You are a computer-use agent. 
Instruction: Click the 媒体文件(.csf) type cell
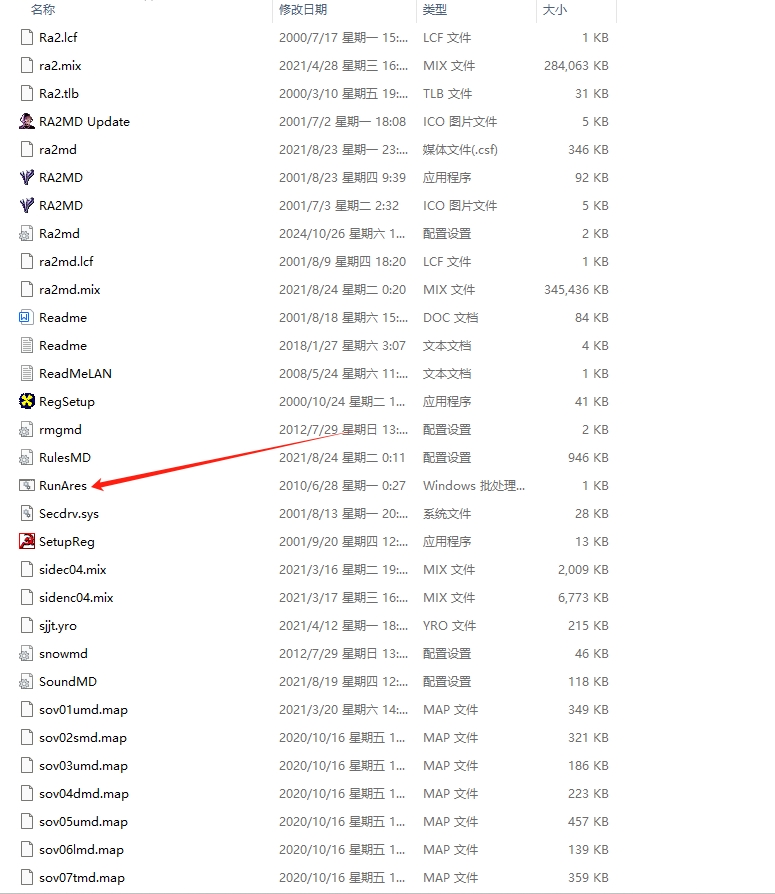click(x=460, y=149)
